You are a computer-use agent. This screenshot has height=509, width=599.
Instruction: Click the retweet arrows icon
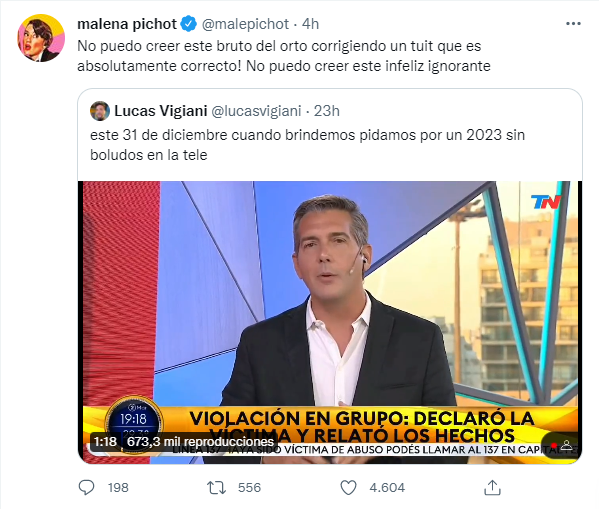point(217,488)
